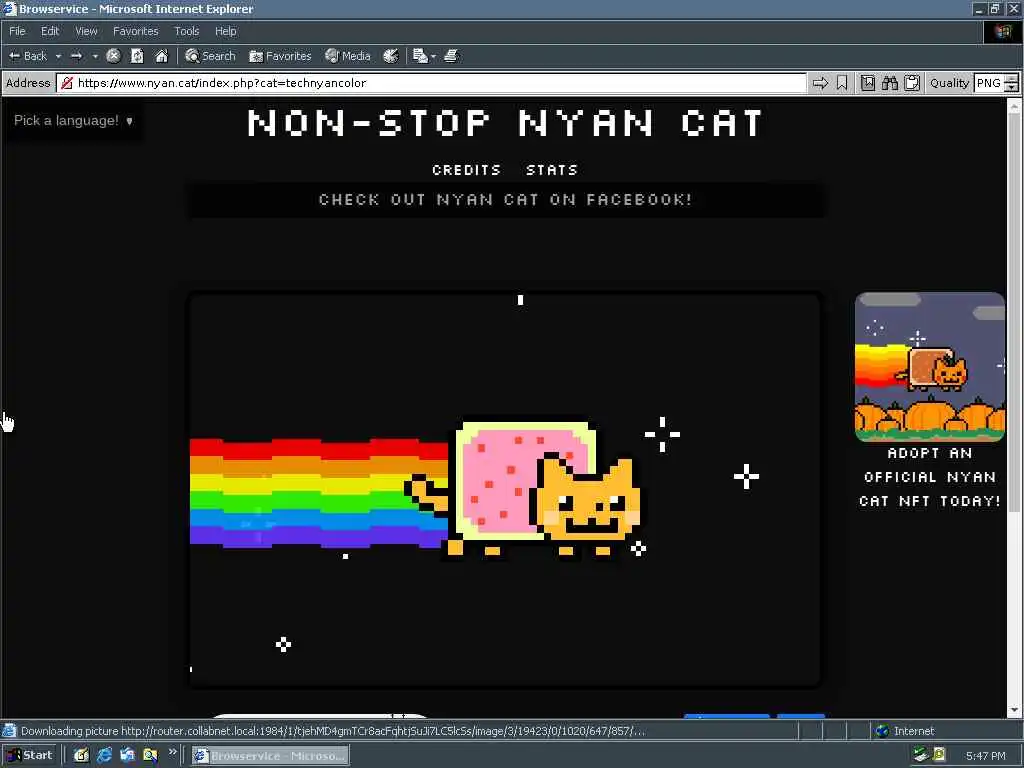Print the page with the Print icon
Viewport: 1024px width, 768px height.
tap(451, 56)
